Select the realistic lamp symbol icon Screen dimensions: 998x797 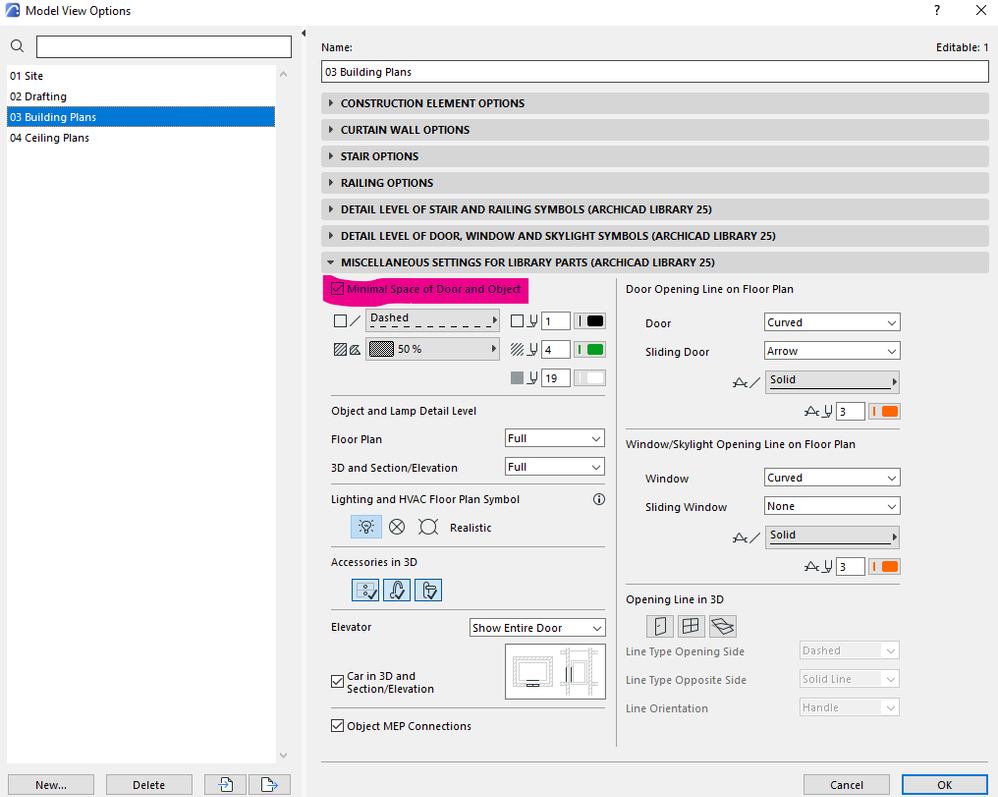pyautogui.click(x=428, y=526)
